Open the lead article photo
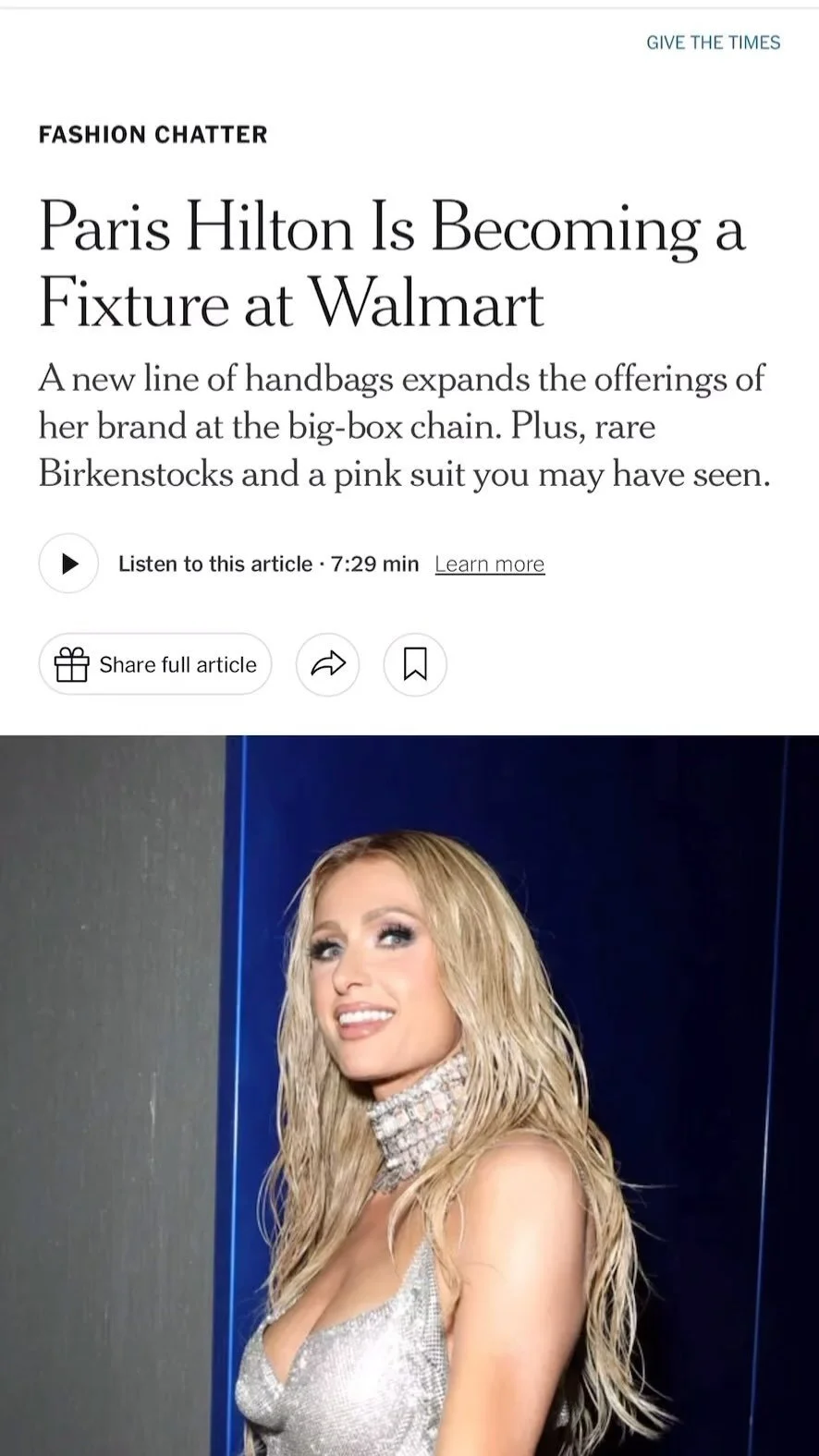The image size is (819, 1456). coord(409,1096)
